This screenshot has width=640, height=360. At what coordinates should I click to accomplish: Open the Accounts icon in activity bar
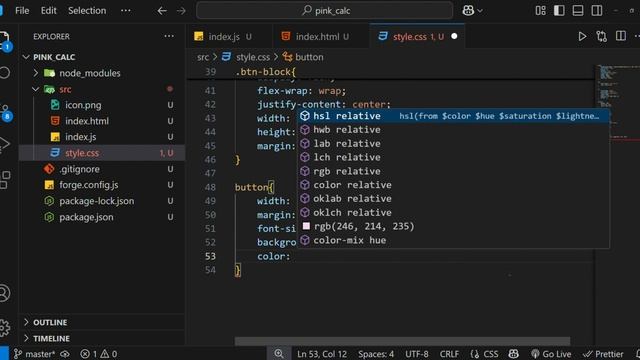(x=4, y=293)
